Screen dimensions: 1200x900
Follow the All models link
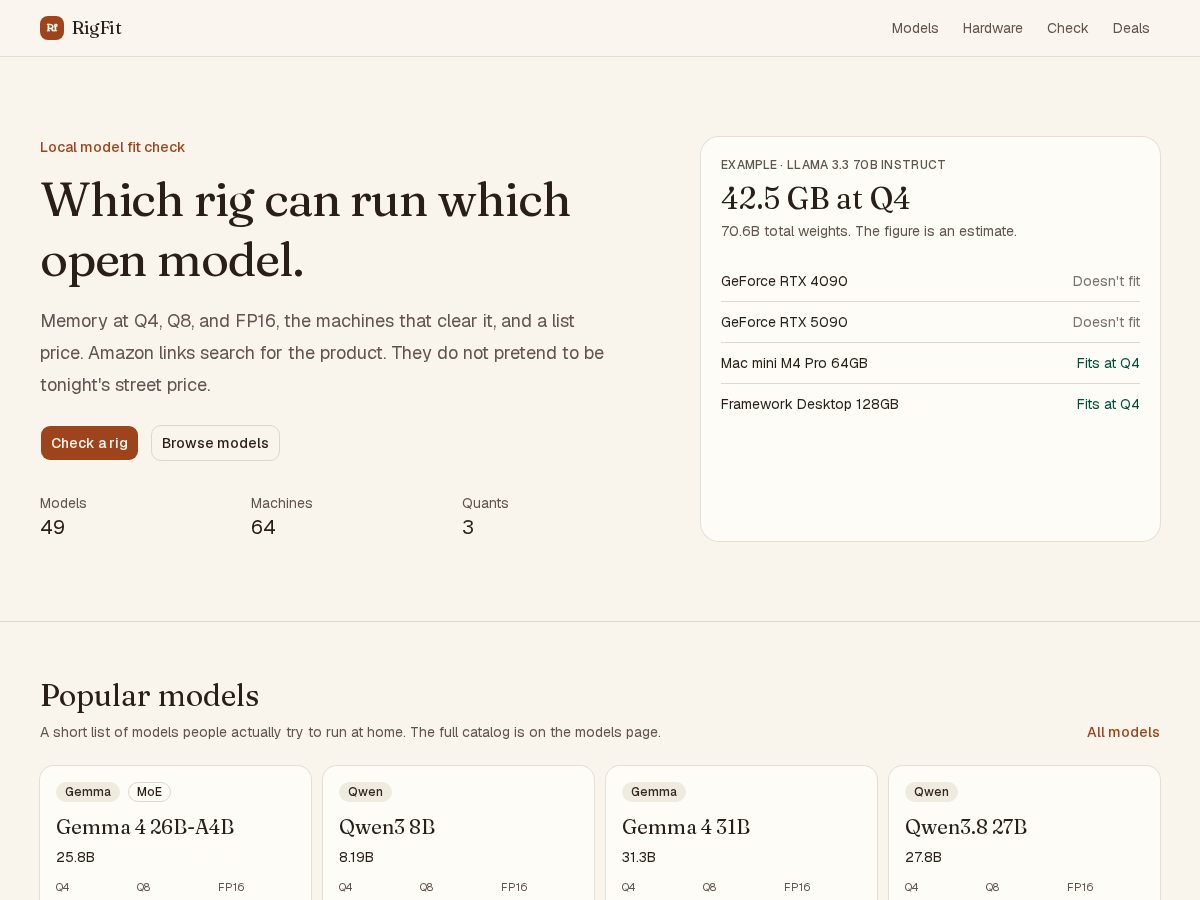pyautogui.click(x=1123, y=732)
